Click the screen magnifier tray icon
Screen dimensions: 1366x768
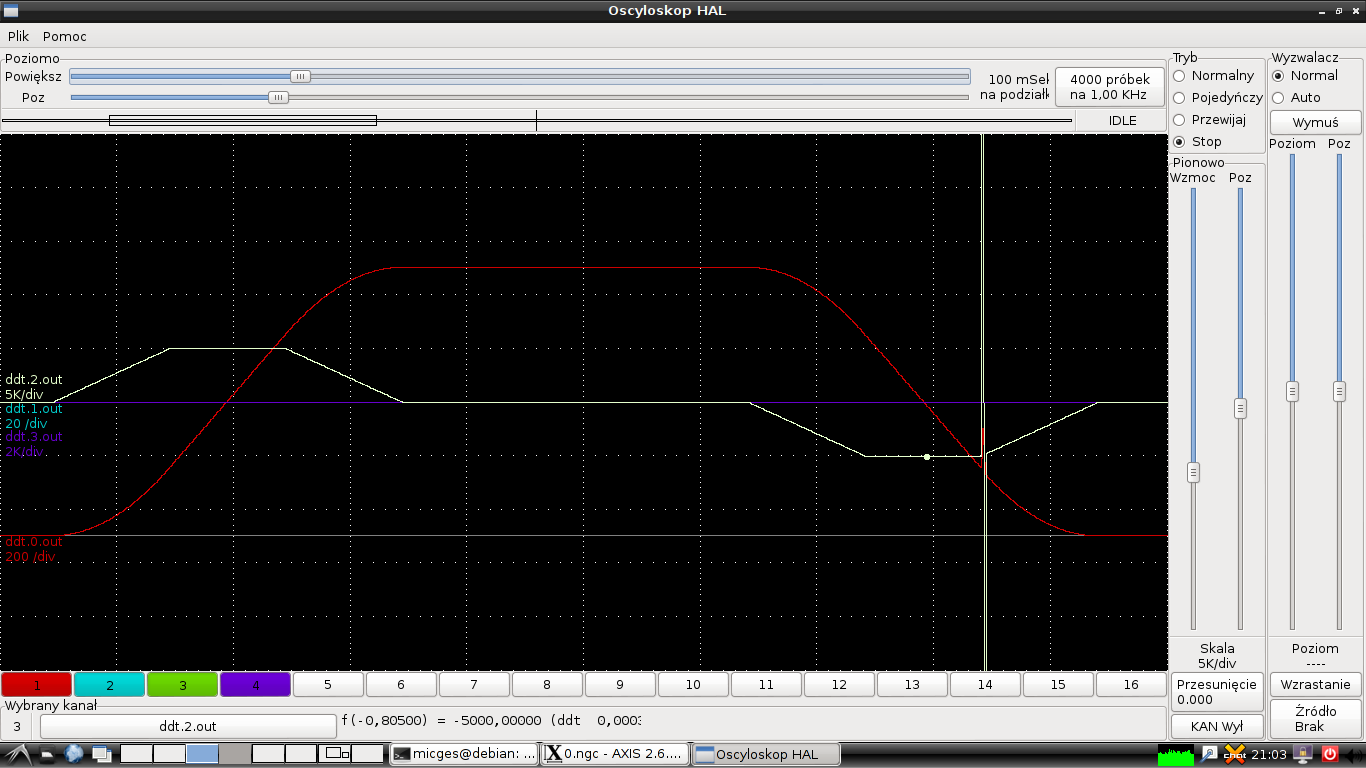(x=1209, y=754)
